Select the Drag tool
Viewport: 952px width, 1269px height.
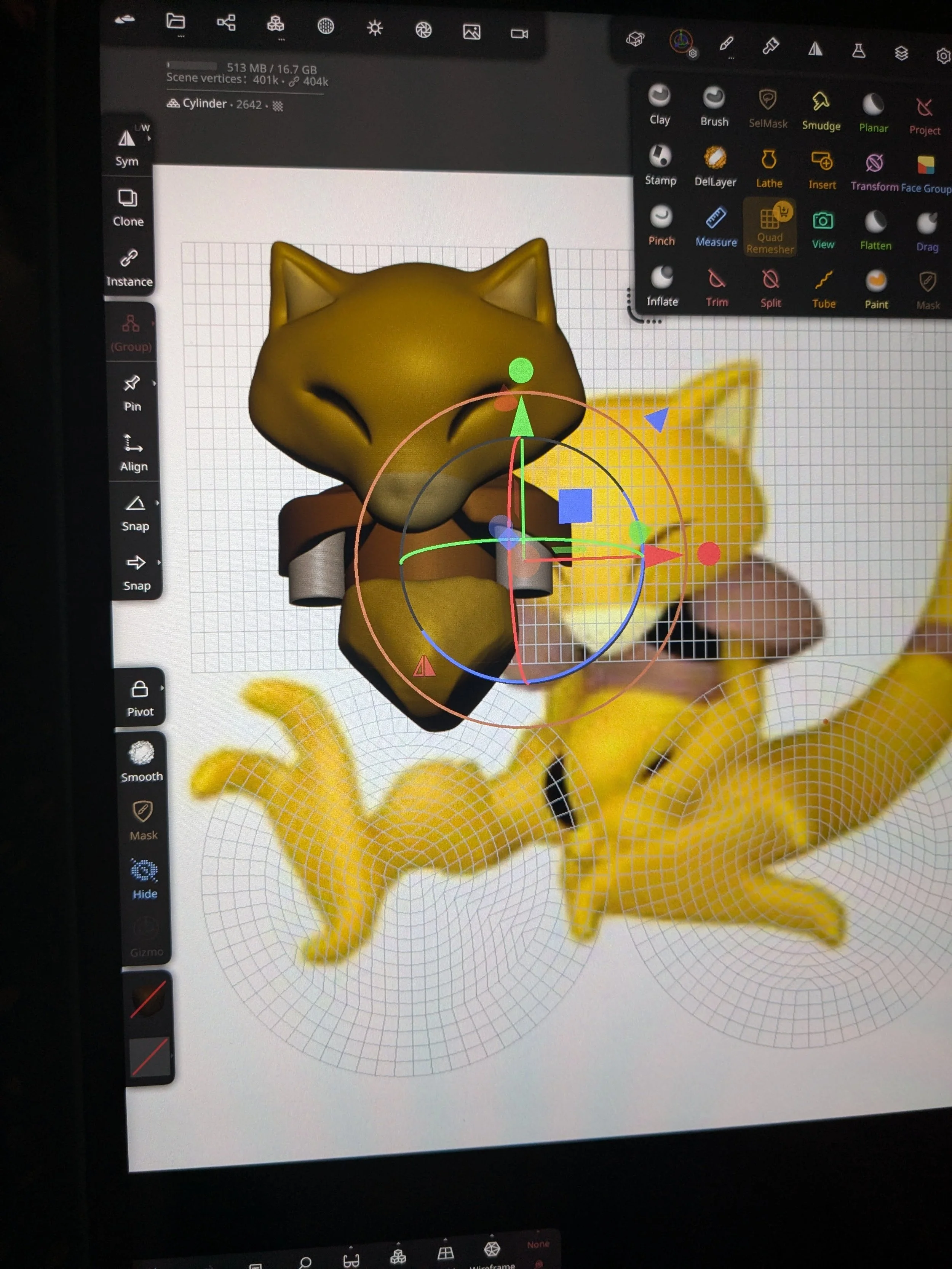[x=927, y=232]
